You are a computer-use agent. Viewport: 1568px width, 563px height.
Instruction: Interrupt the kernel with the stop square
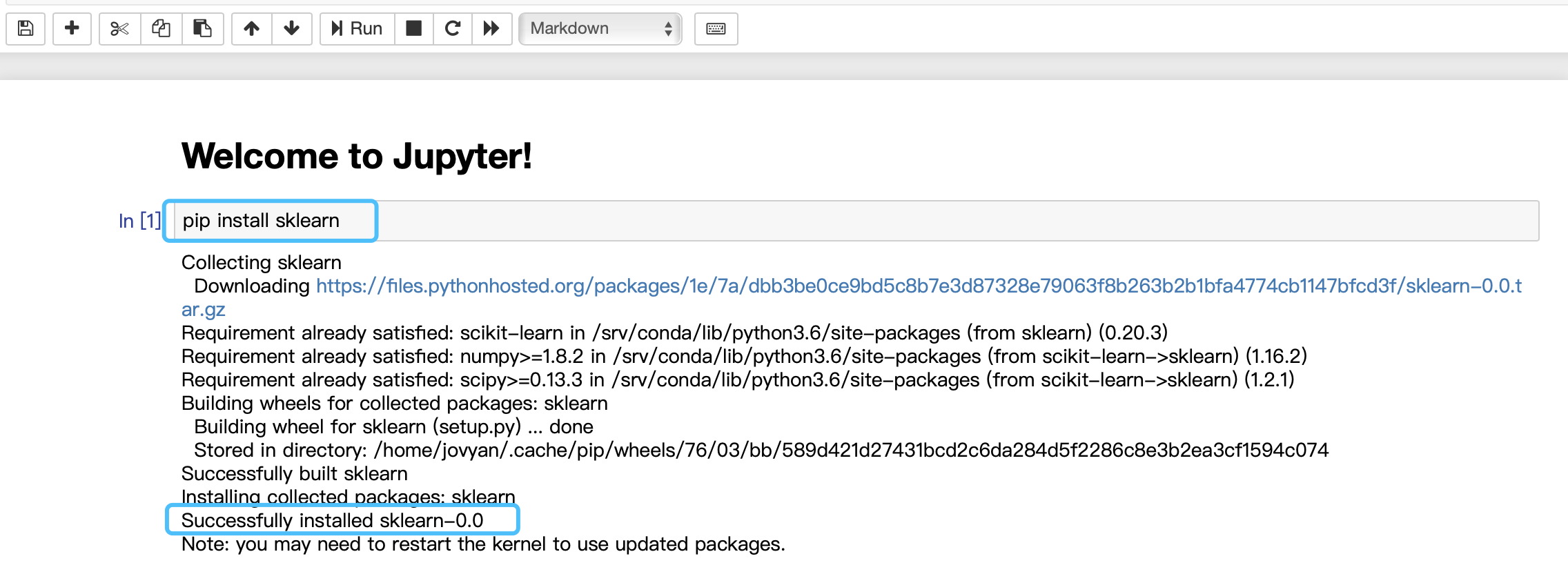(413, 28)
